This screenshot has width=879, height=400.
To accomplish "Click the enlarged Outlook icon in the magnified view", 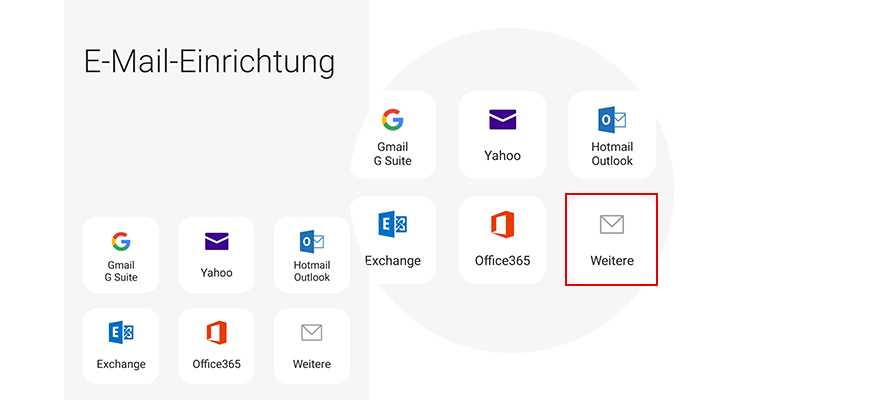I will (x=611, y=120).
